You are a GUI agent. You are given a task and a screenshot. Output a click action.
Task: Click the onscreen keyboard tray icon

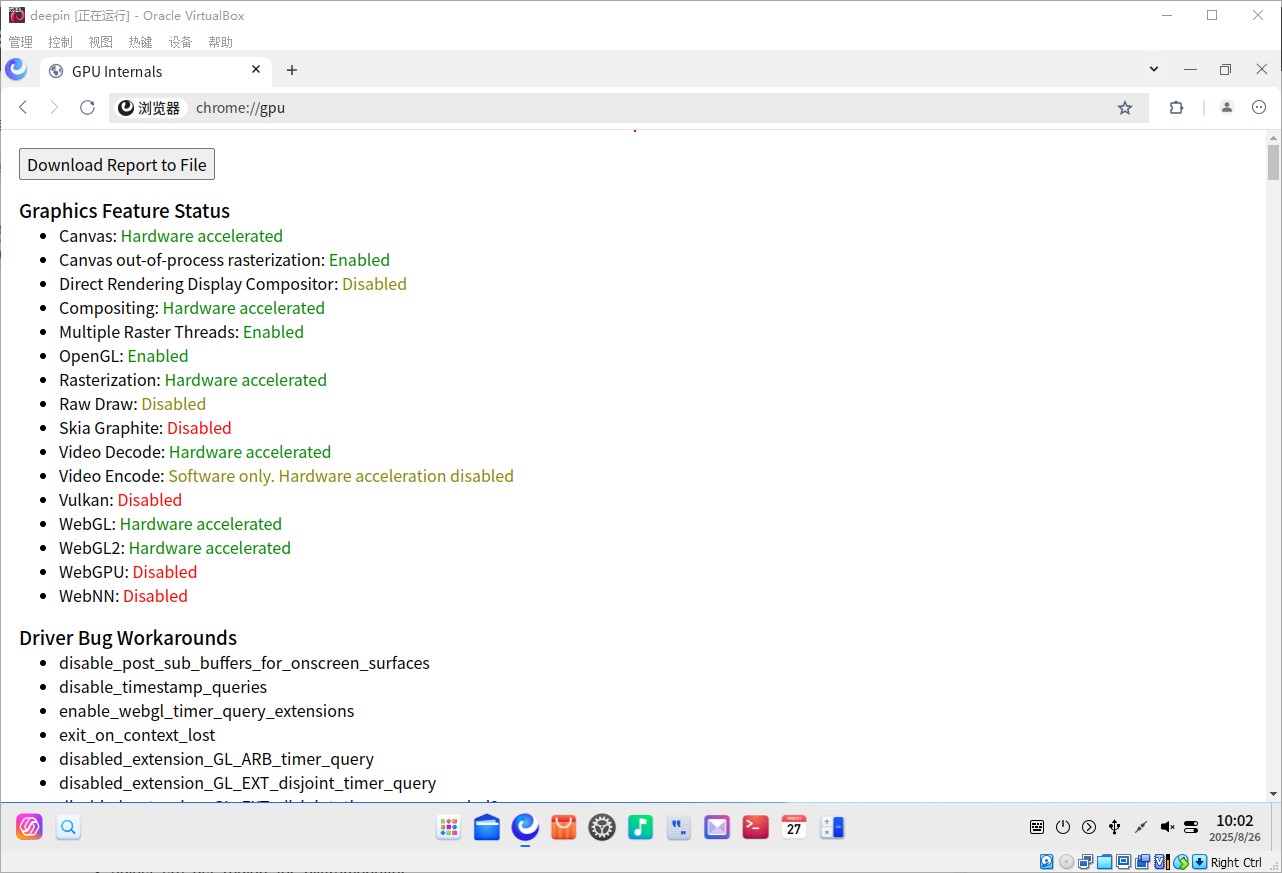1037,827
